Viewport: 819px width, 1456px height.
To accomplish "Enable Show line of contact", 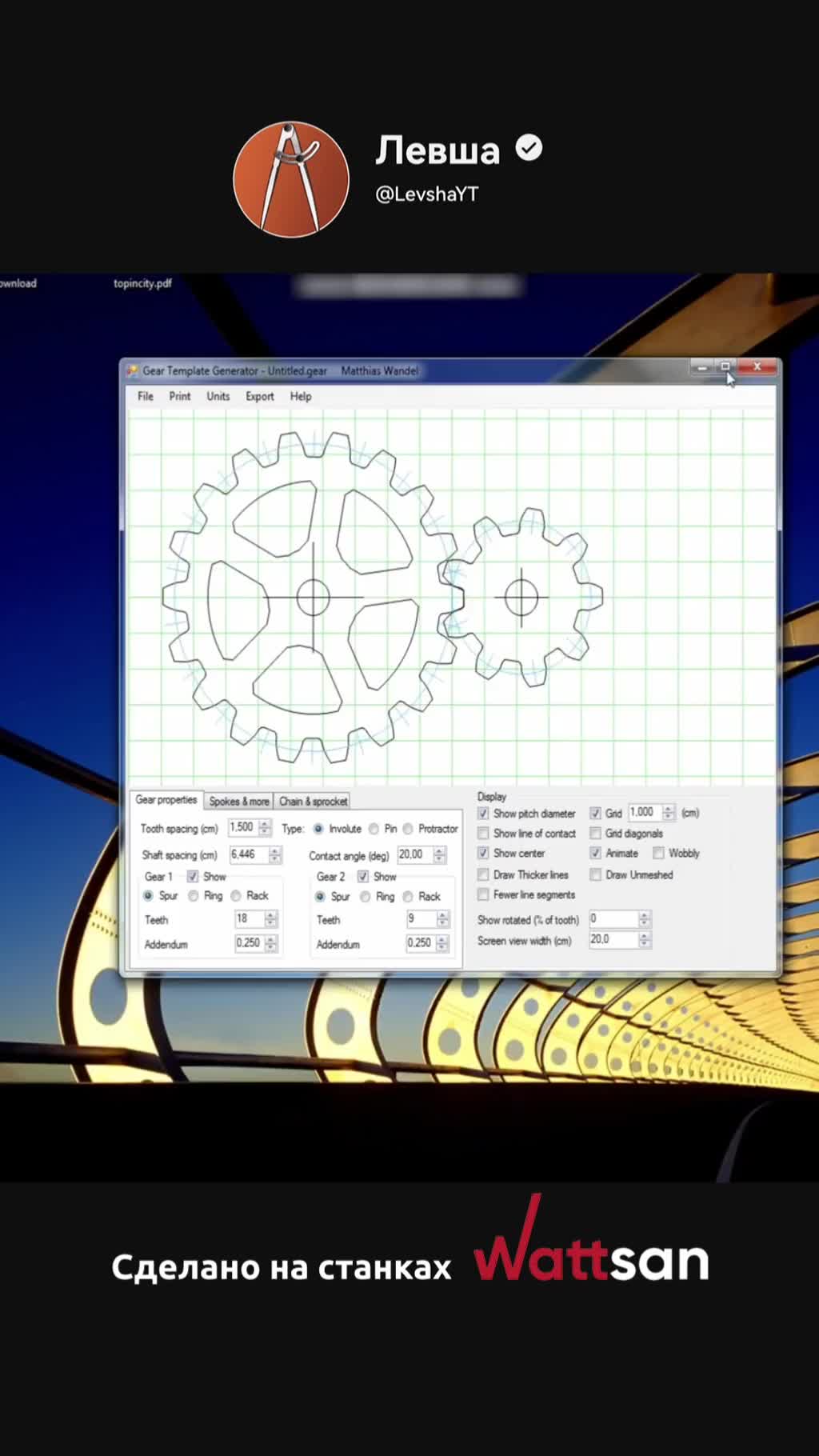I will [483, 833].
